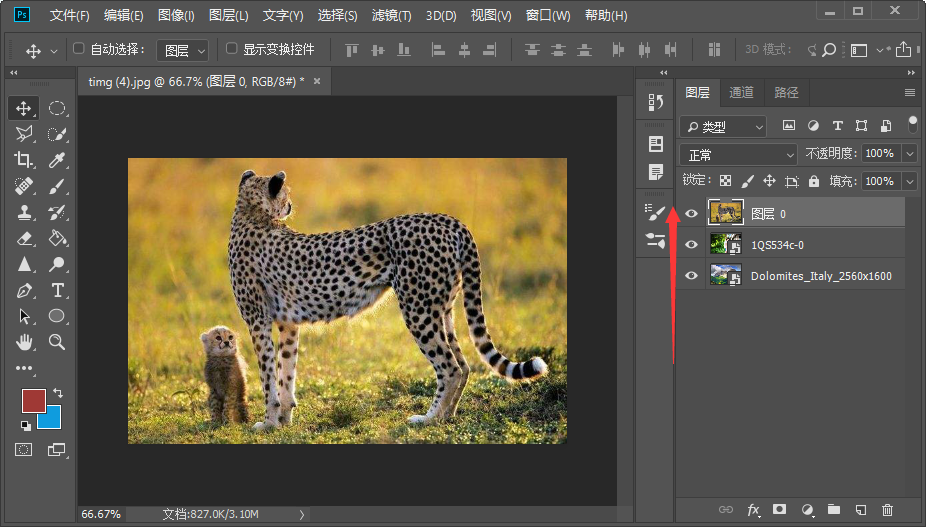Open the History panel icon
The image size is (926, 527).
click(x=655, y=103)
